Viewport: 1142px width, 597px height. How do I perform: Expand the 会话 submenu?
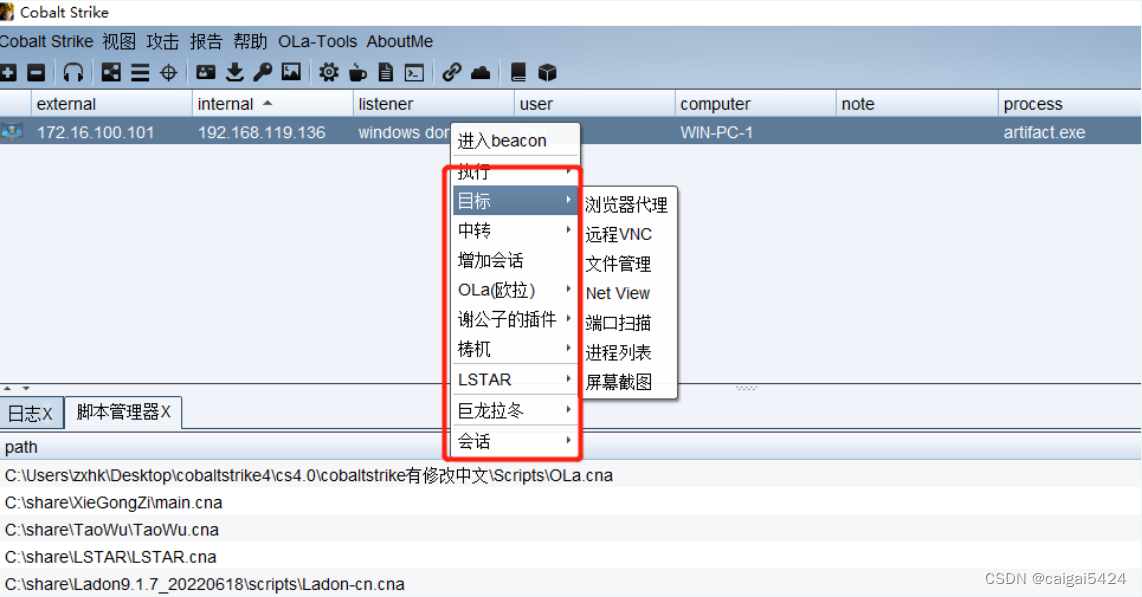(516, 441)
